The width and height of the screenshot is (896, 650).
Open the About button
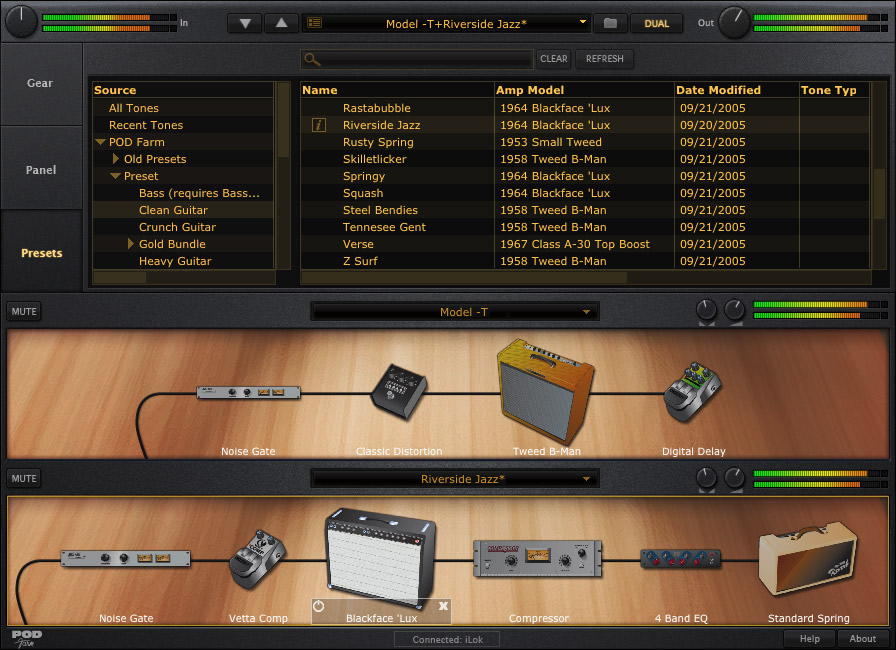tap(862, 639)
